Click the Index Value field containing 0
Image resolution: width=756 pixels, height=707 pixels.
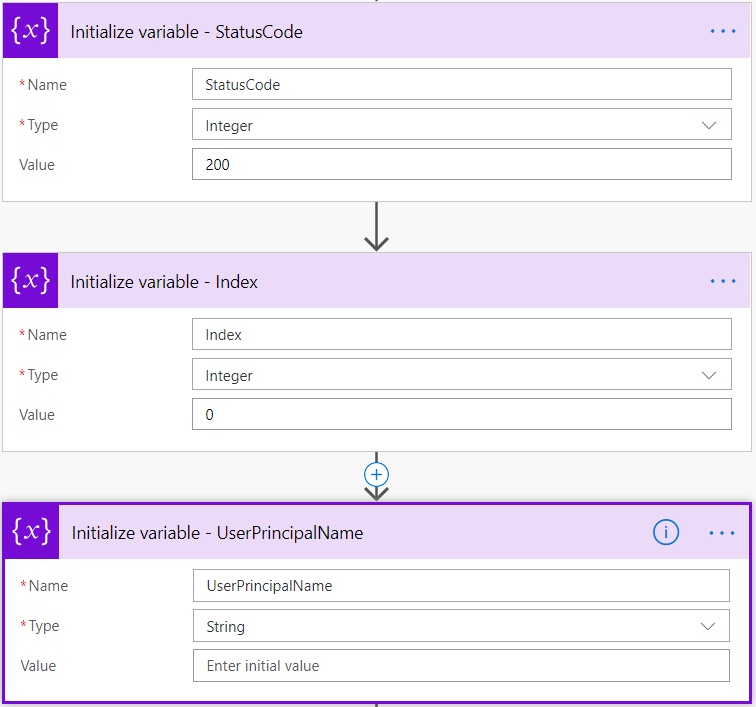point(461,415)
